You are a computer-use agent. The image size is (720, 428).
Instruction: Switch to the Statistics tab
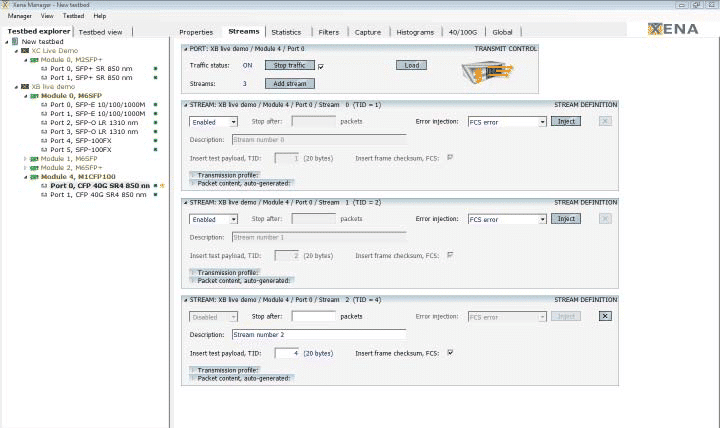click(x=286, y=32)
